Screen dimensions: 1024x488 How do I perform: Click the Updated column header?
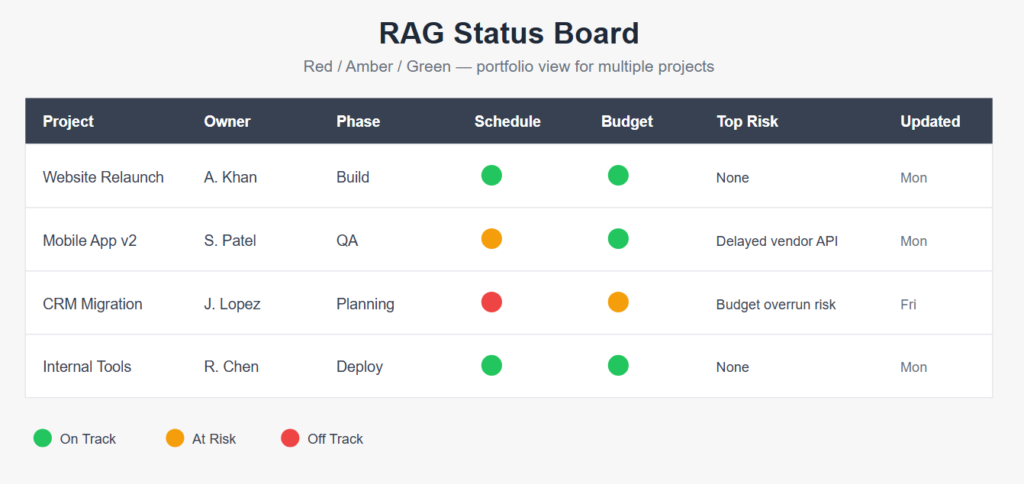[930, 122]
